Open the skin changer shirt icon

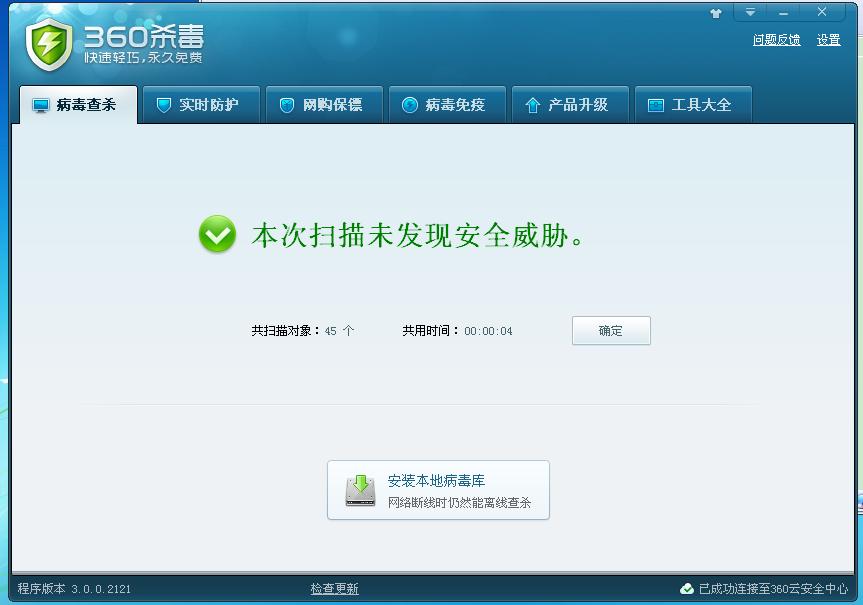click(x=715, y=13)
